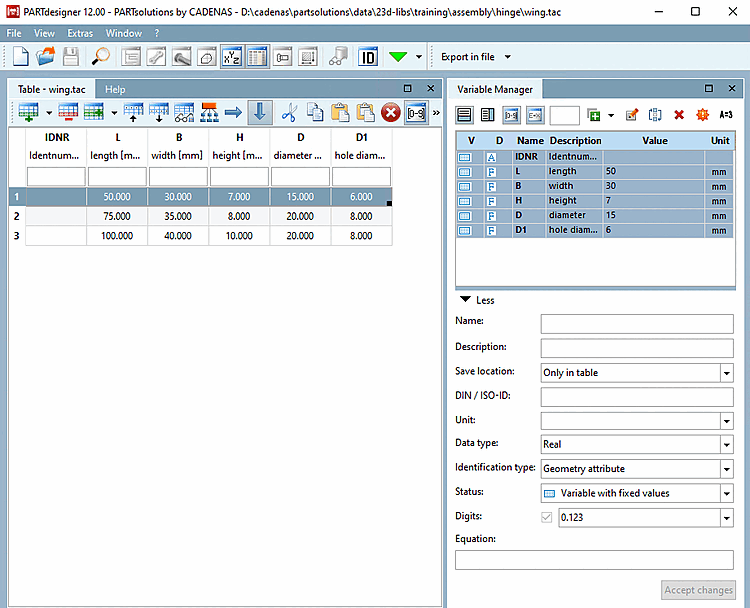Toggle the Digits checkbox

[x=545, y=517]
